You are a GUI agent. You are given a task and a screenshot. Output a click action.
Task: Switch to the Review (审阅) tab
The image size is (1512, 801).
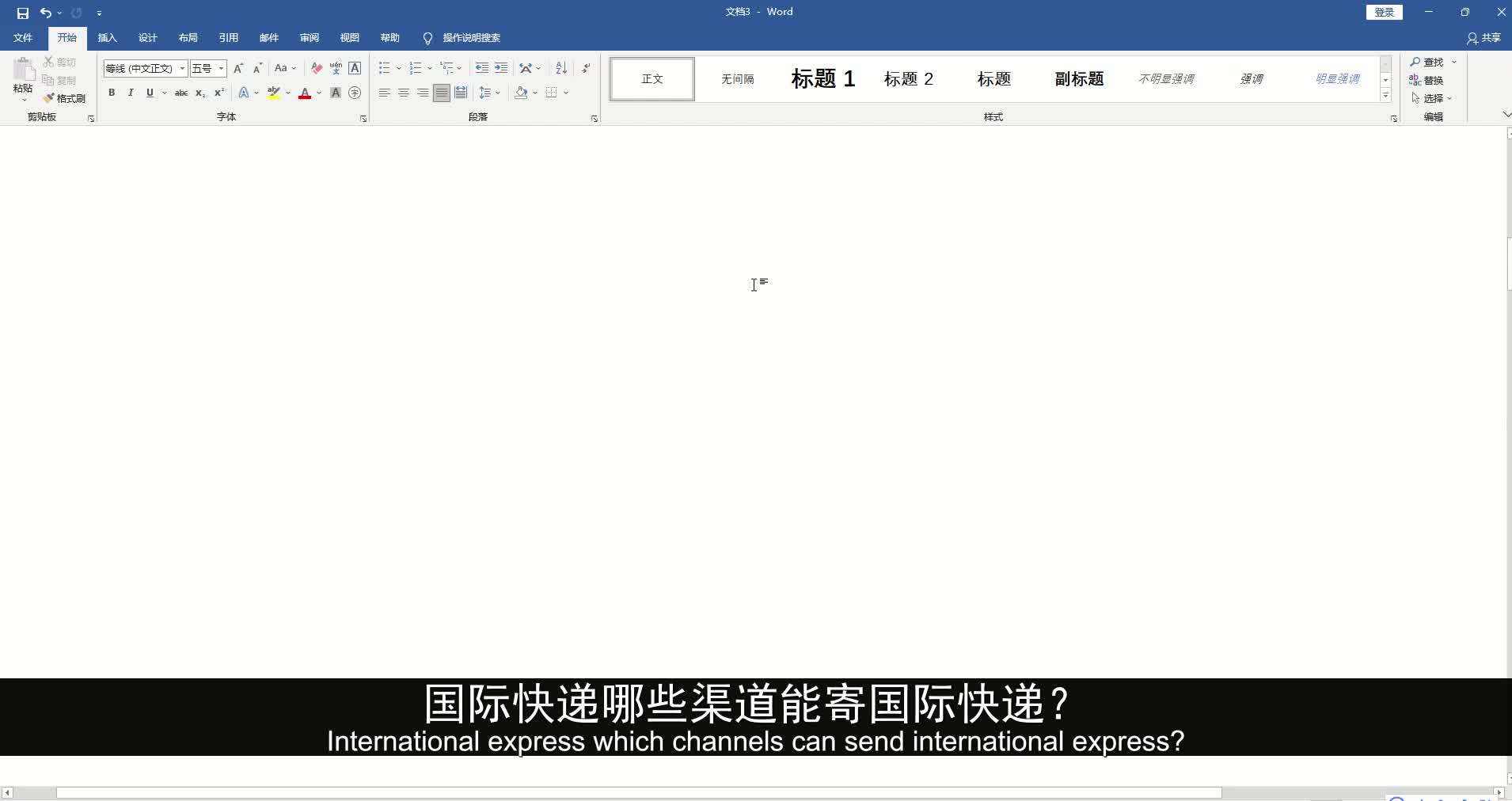tap(309, 38)
